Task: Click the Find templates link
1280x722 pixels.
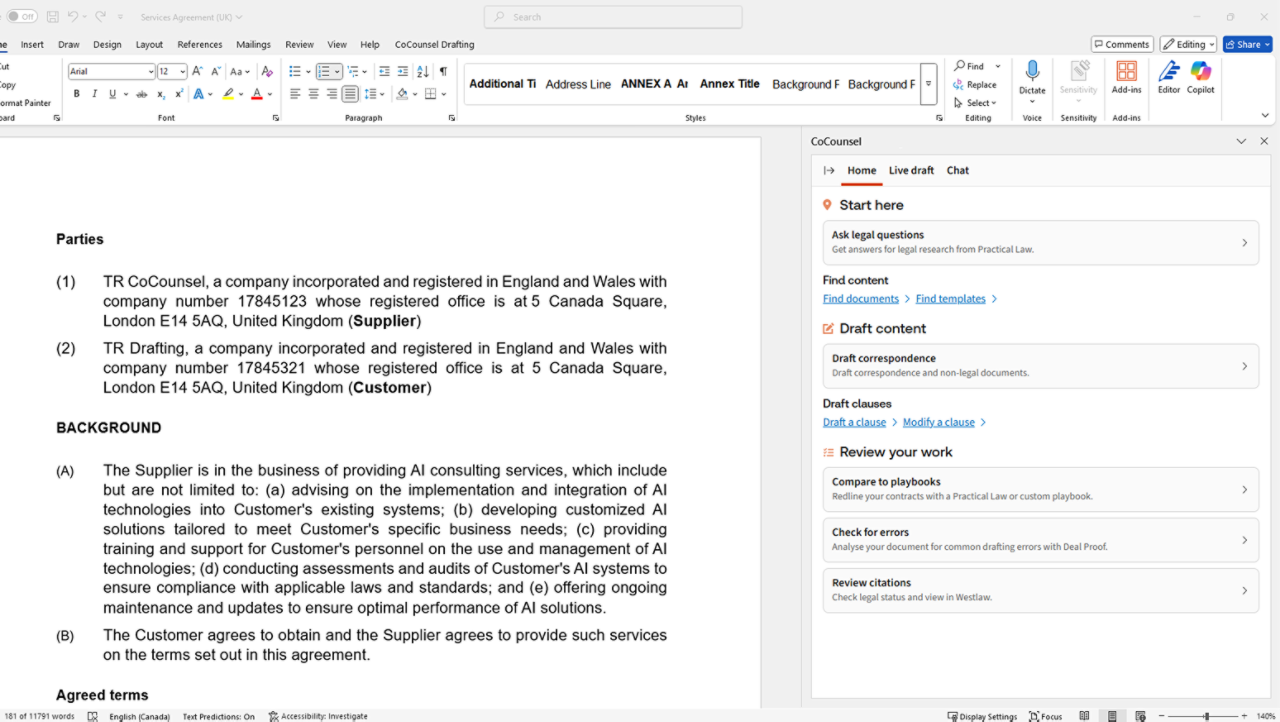Action: tap(950, 298)
